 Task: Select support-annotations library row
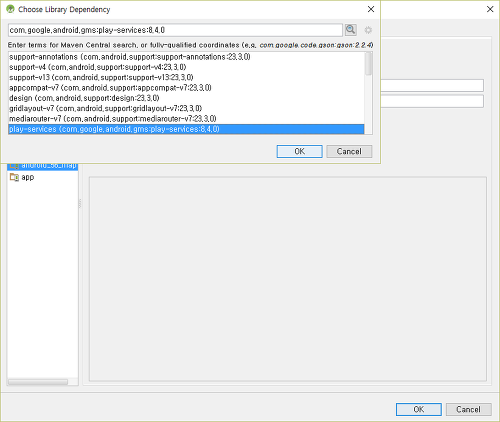coord(186,57)
